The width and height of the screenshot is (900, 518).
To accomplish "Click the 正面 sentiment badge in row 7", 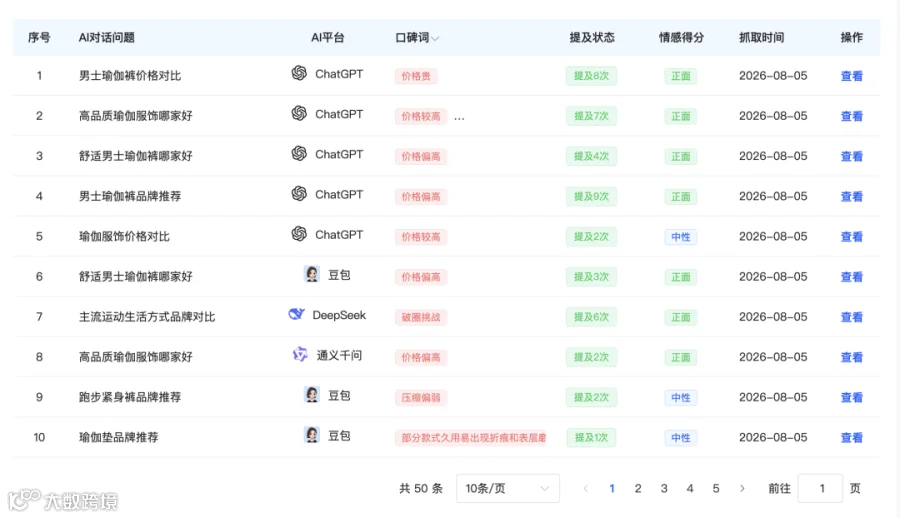I will point(681,317).
